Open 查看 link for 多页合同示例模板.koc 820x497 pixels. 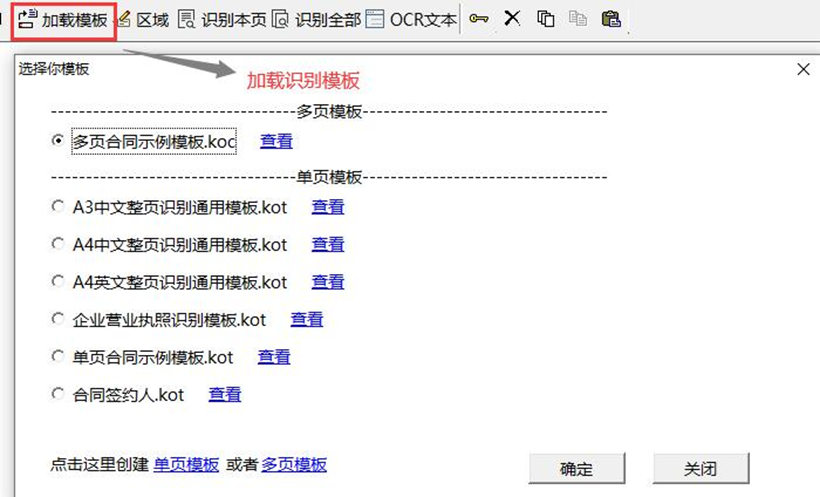tap(276, 141)
